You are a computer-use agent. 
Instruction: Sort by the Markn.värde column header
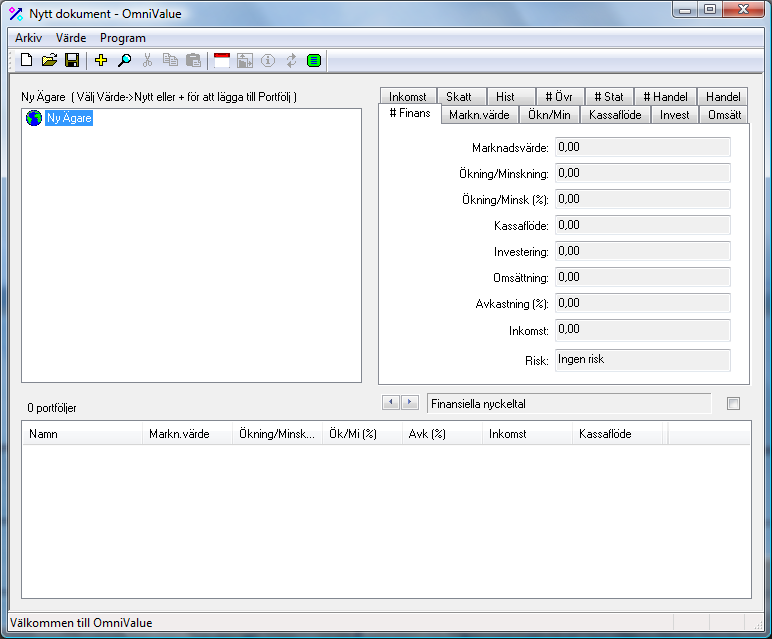tap(187, 434)
